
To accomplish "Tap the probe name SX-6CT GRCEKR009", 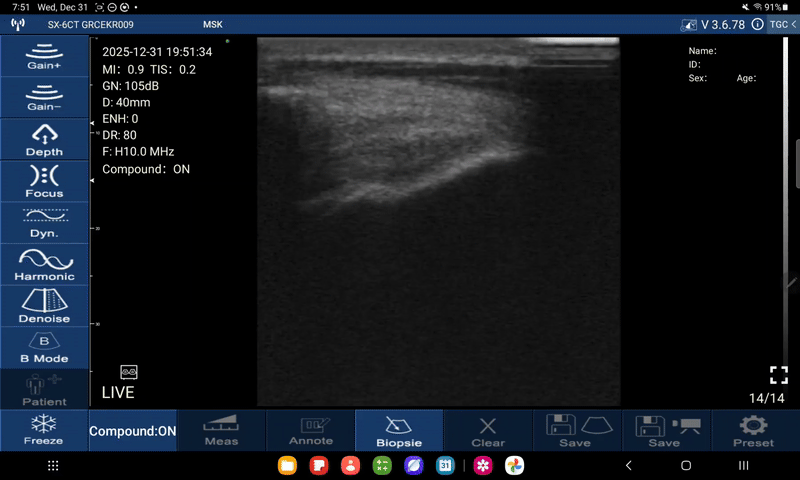I will pos(91,24).
